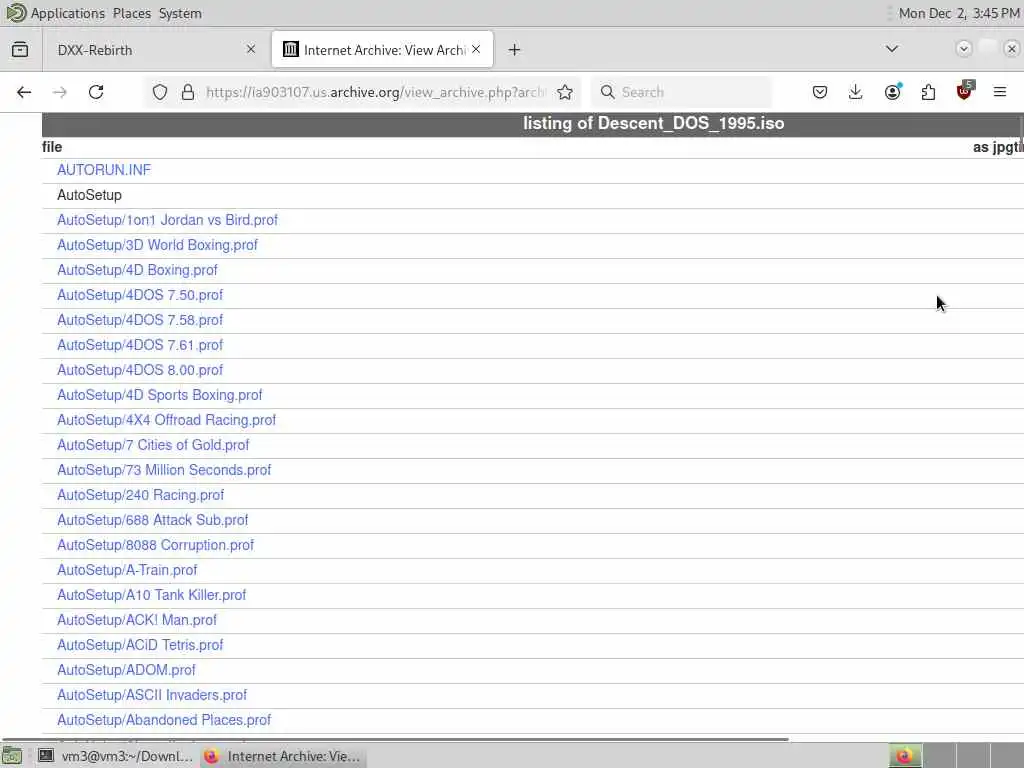Open the Internet Archive taskbar item
1024x768 pixels.
click(282, 756)
